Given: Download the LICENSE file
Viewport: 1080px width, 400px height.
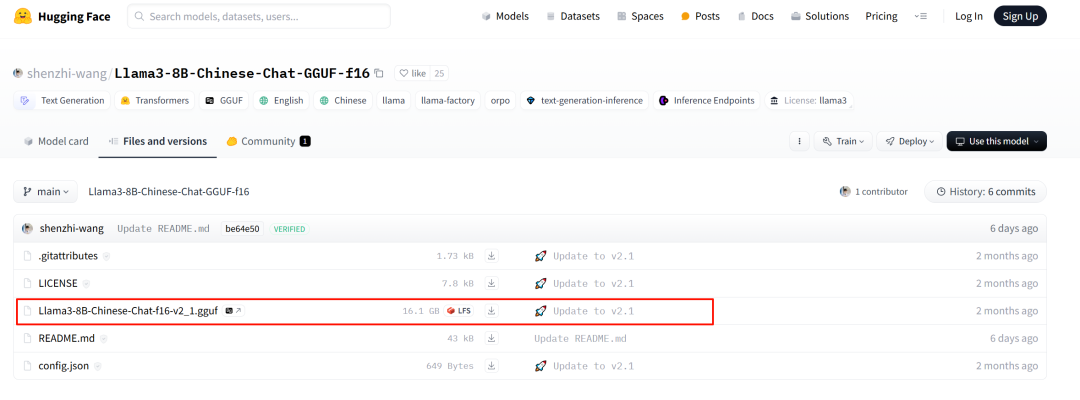Looking at the screenshot, I should [492, 283].
